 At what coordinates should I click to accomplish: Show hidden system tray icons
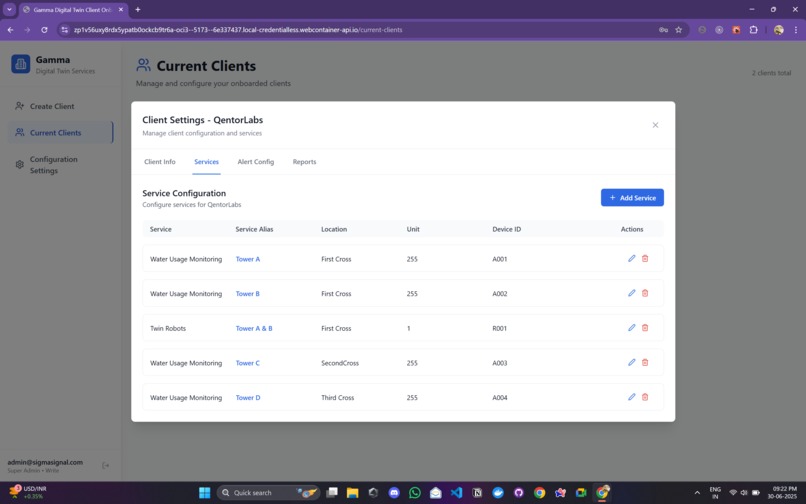click(x=697, y=493)
